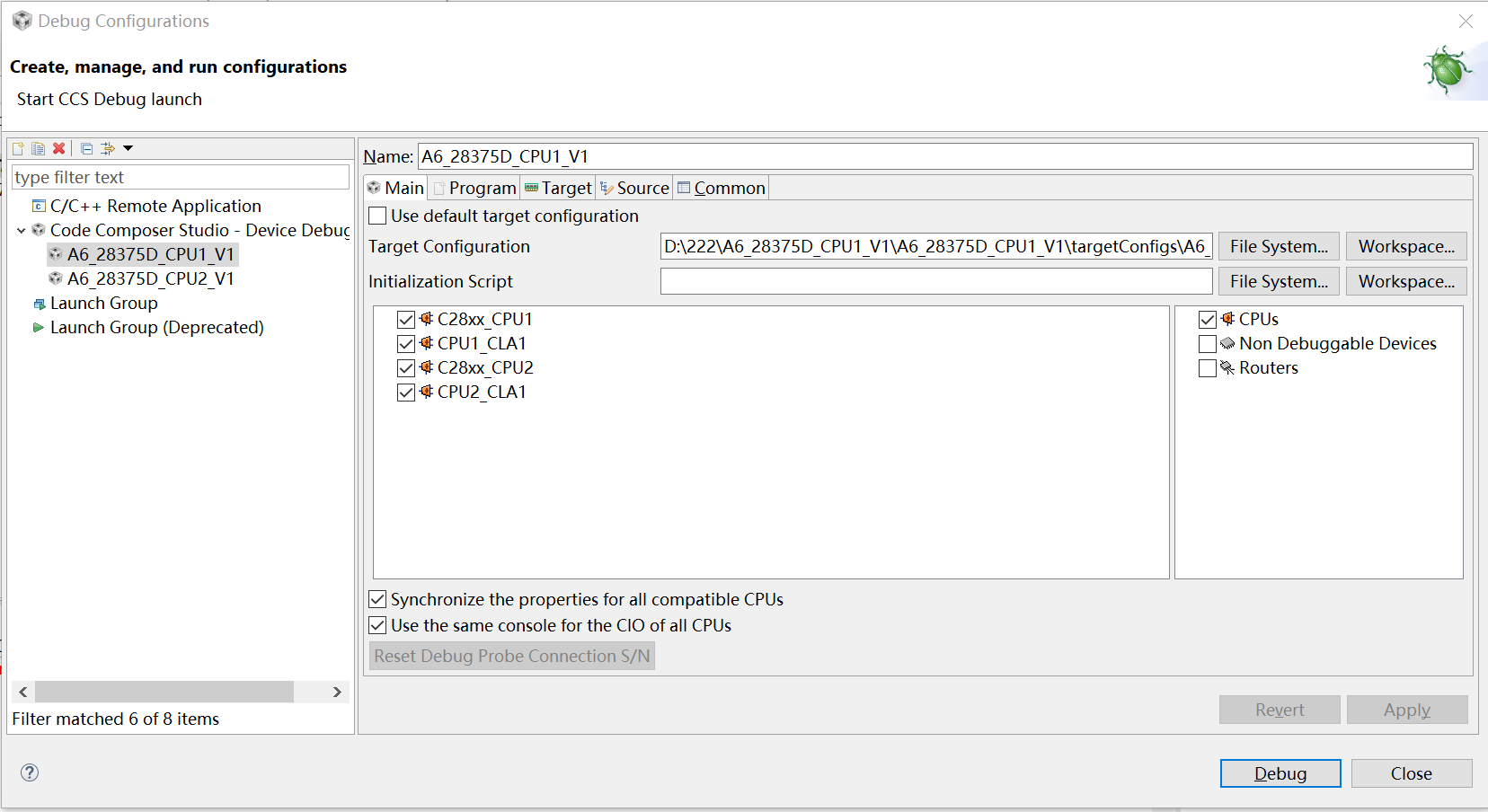
Task: Click the Duplicate launch configuration icon
Action: click(38, 149)
